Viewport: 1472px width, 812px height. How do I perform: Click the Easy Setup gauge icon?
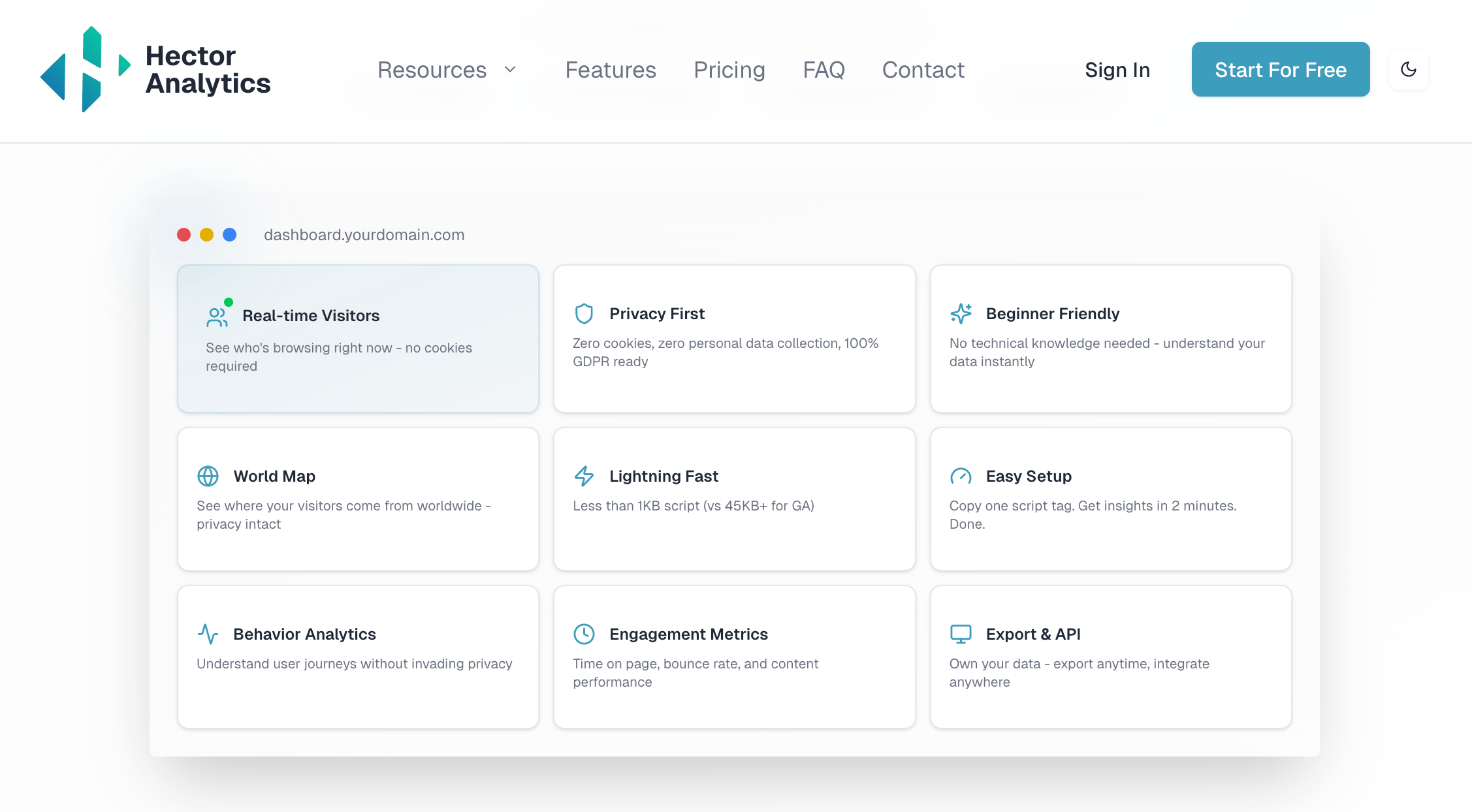click(x=961, y=476)
